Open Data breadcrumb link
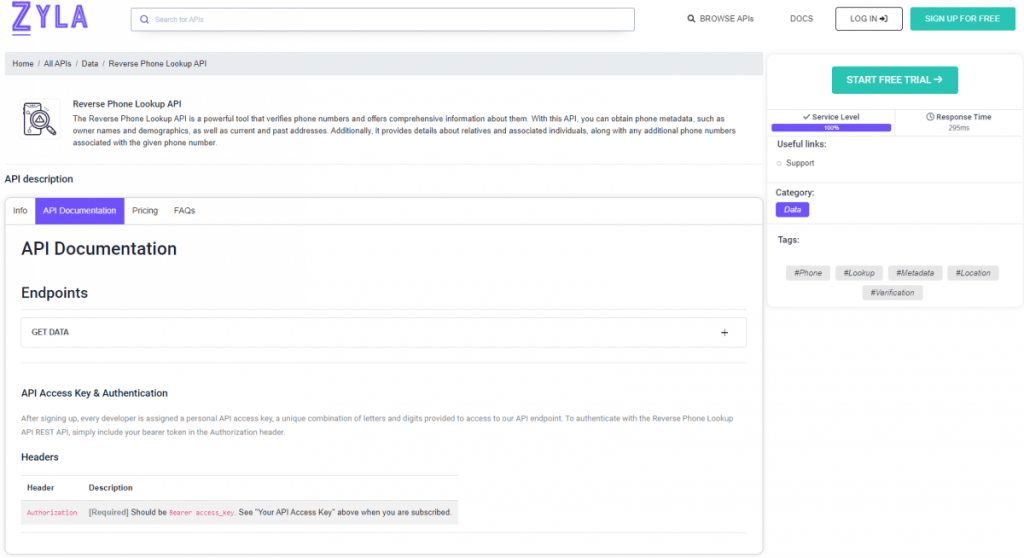 [89, 64]
